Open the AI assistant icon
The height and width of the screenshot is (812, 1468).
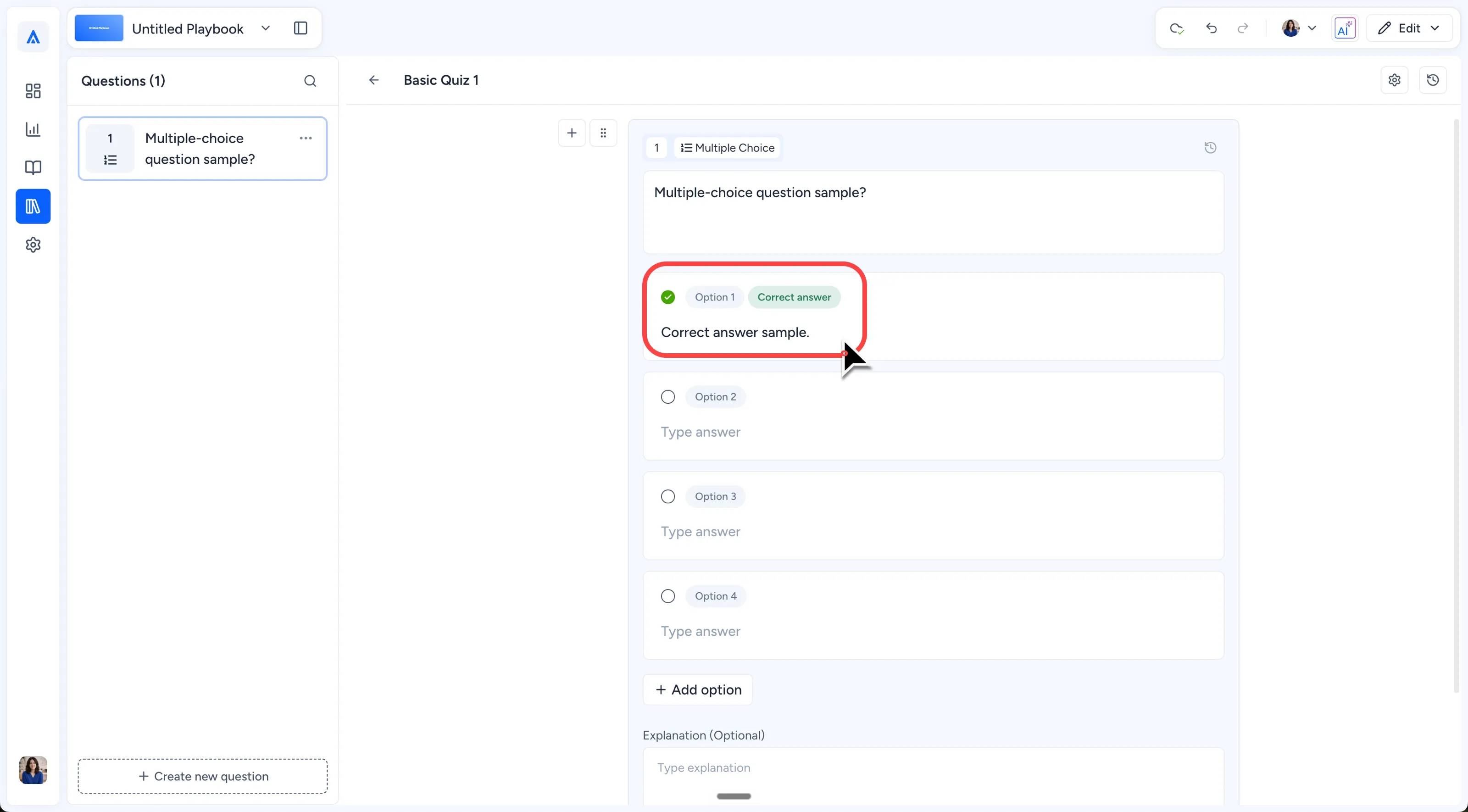pyautogui.click(x=1345, y=28)
